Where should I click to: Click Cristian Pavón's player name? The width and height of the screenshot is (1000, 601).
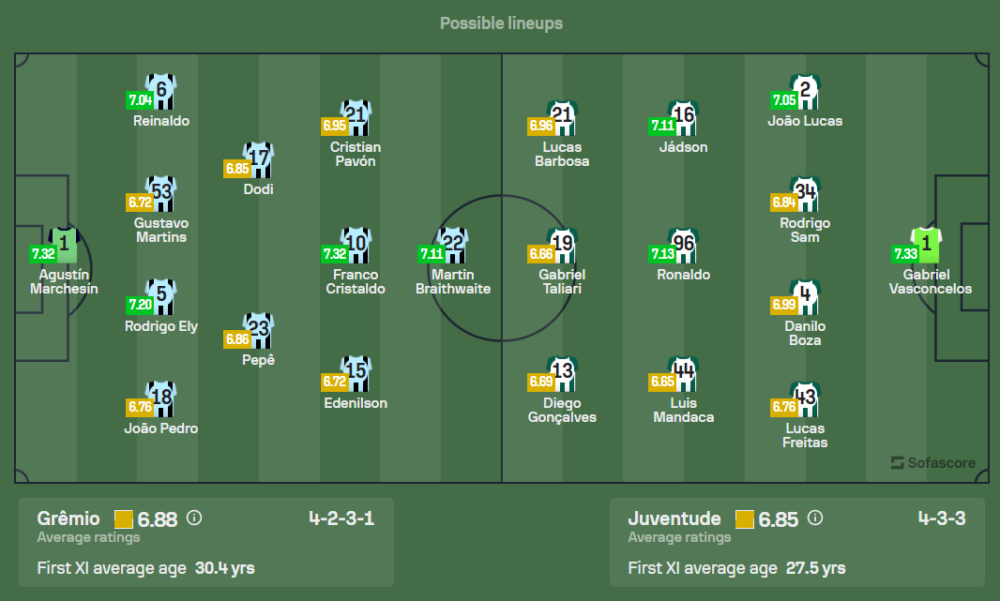tap(355, 154)
